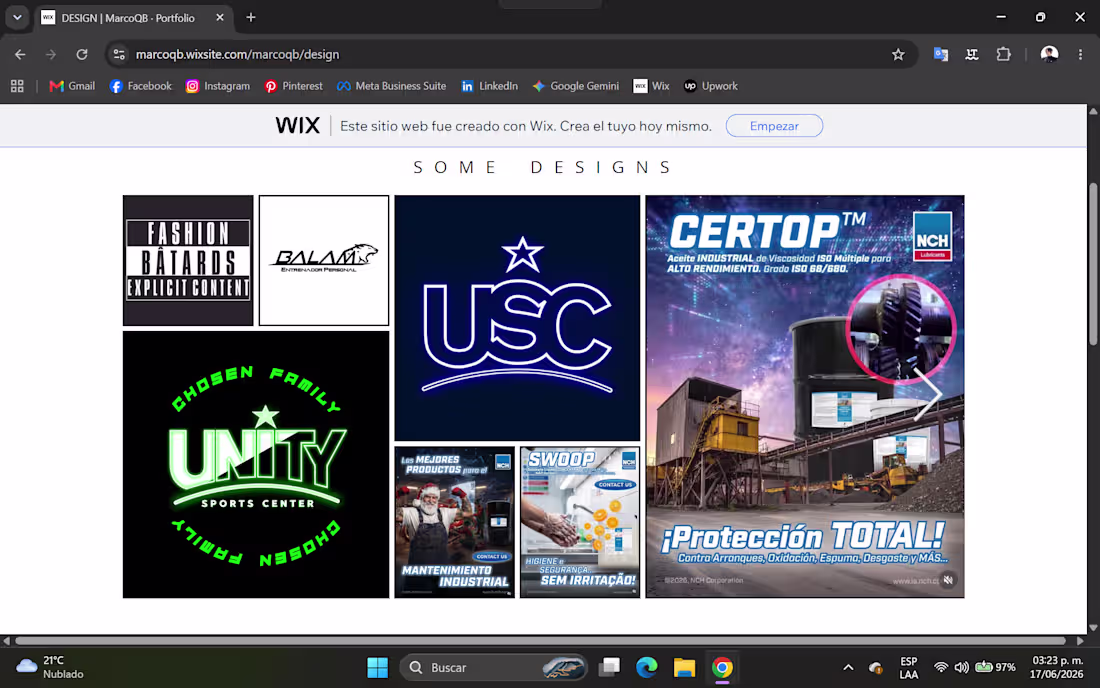Click the Empezar button
This screenshot has height=688, width=1100.
point(774,126)
